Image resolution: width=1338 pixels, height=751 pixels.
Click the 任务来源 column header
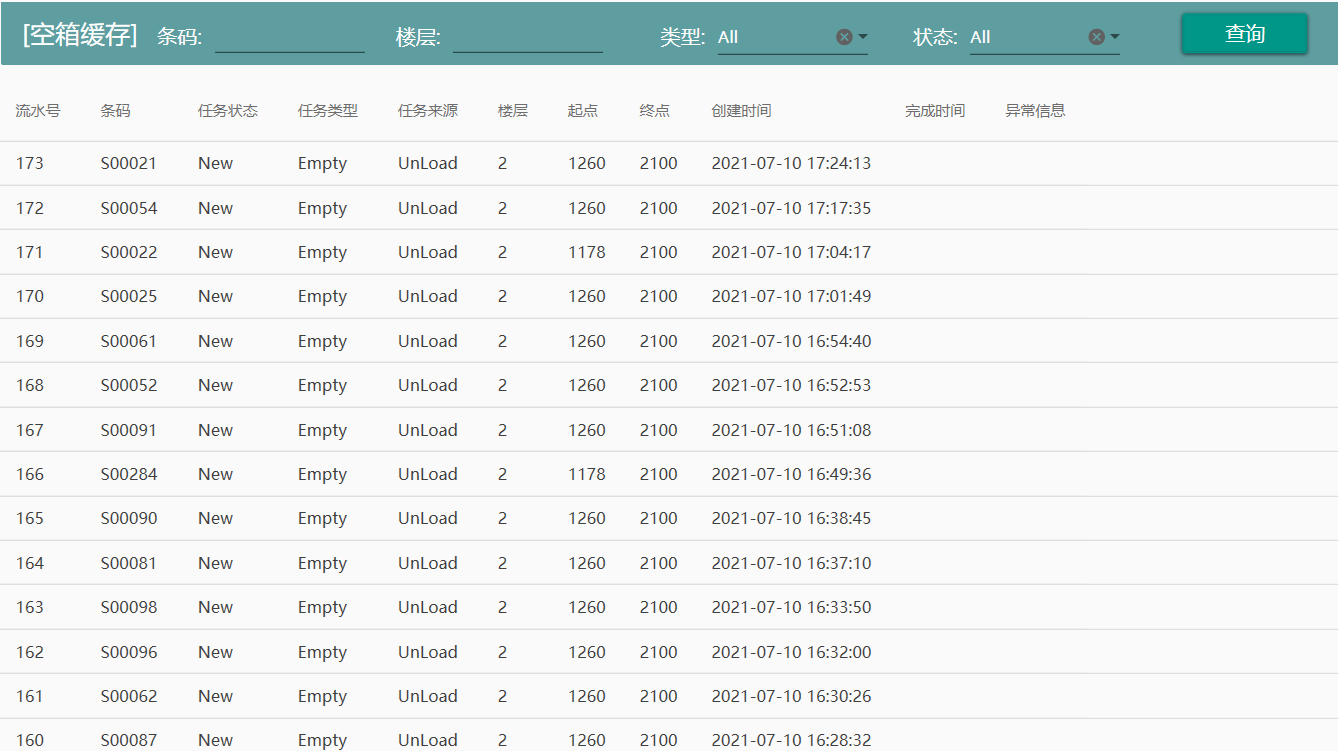coord(428,111)
